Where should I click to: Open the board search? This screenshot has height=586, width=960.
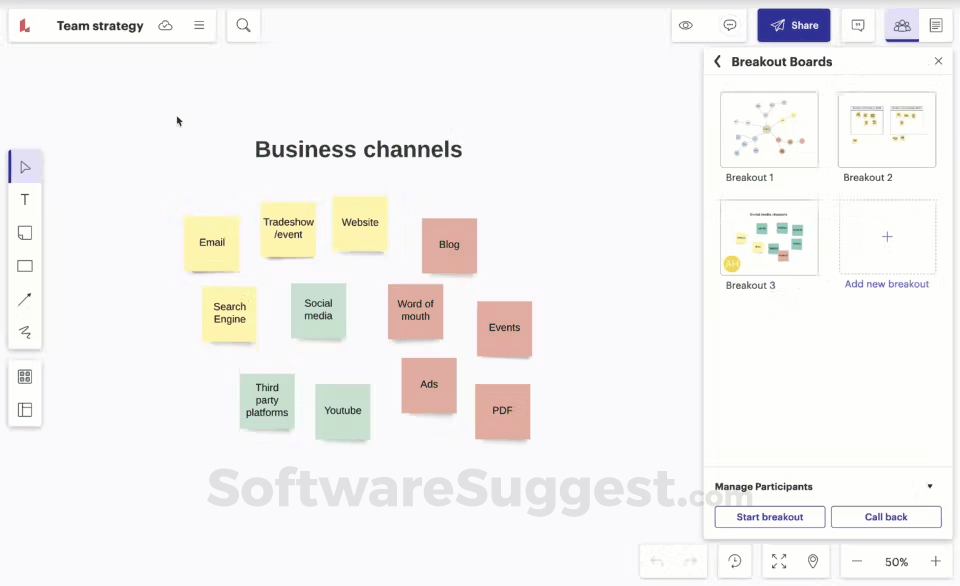coord(243,25)
